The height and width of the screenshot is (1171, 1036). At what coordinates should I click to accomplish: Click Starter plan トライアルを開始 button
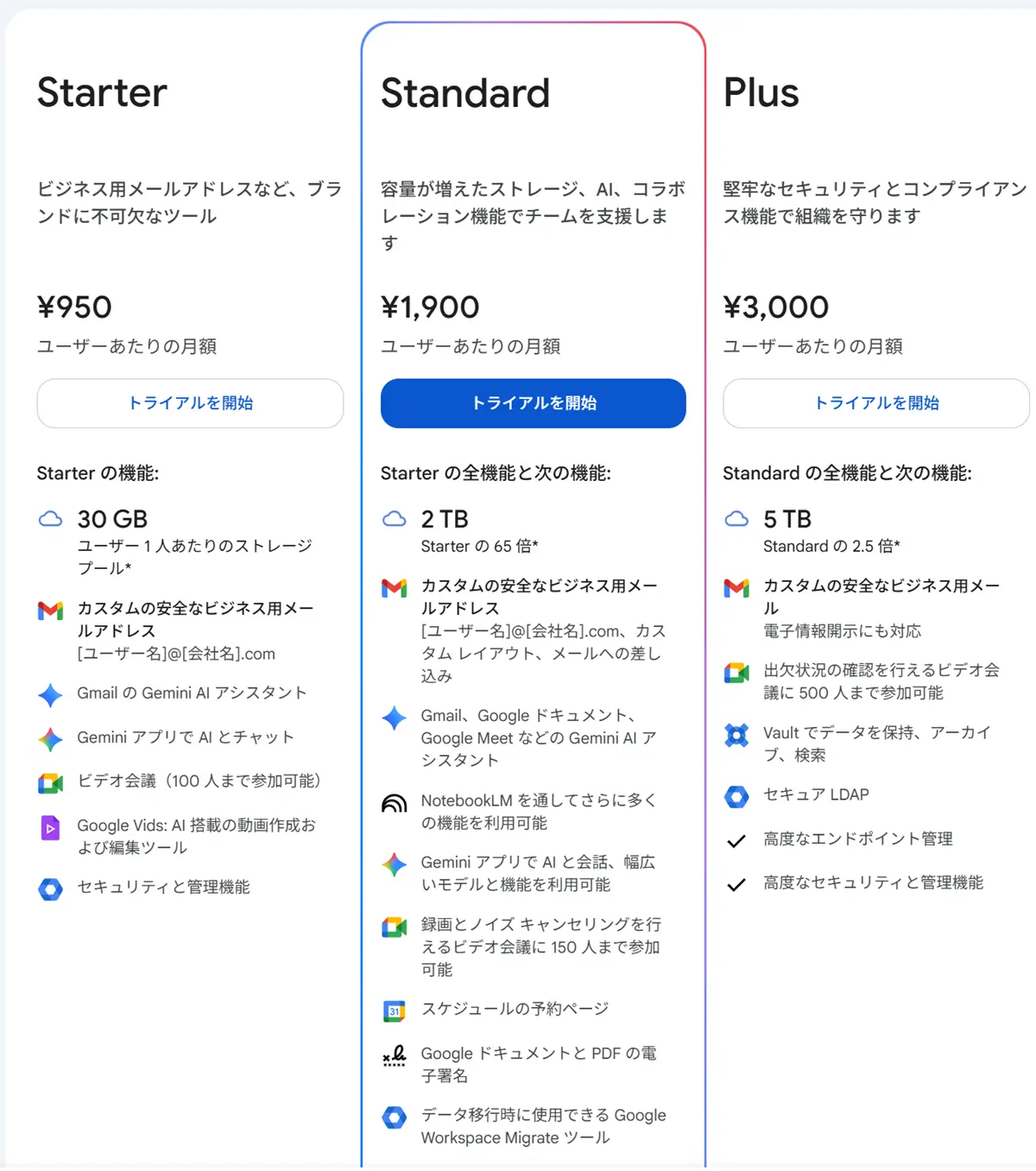[190, 403]
